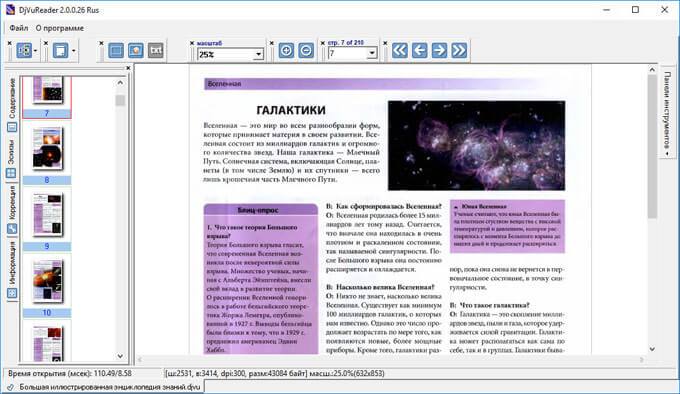Open the page number dropdown showing 7
Image resolution: width=680 pixels, height=394 pixels.
click(x=372, y=53)
